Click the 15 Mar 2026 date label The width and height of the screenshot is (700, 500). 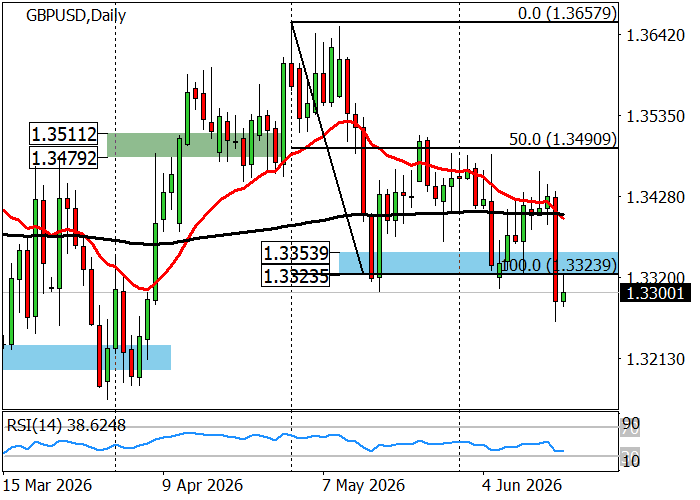[47, 485]
